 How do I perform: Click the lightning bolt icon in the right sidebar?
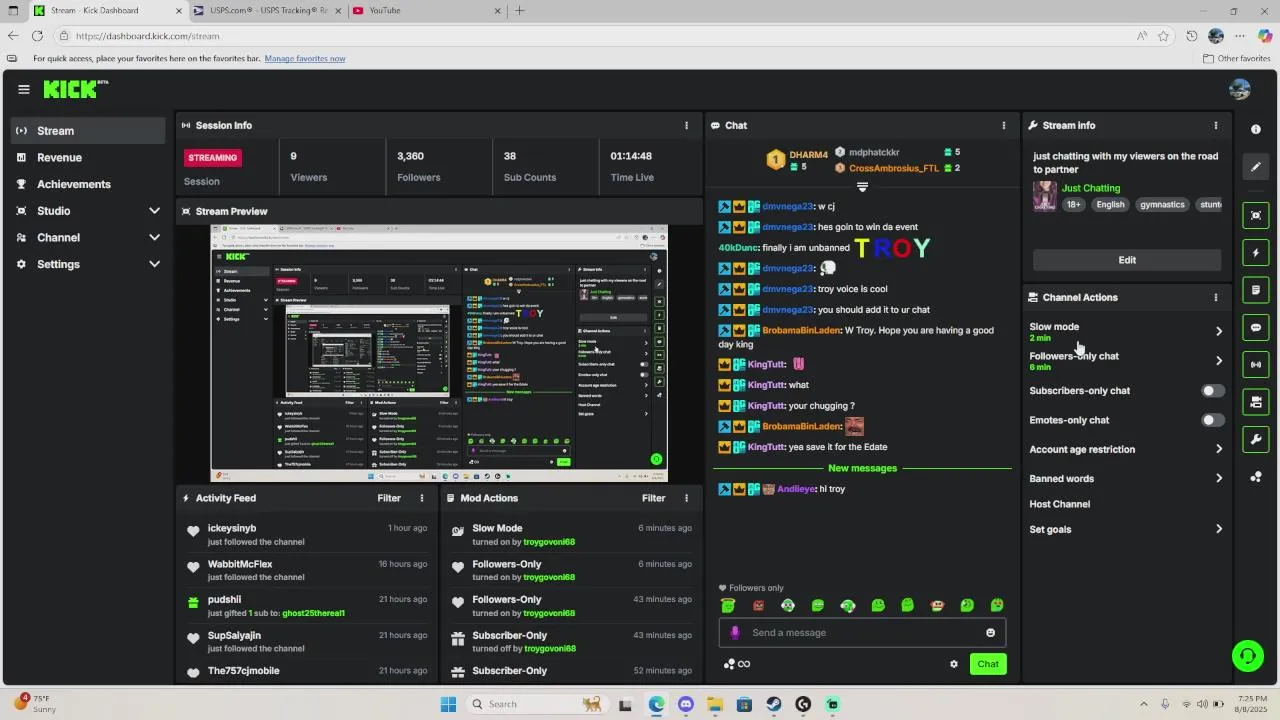tap(1256, 252)
